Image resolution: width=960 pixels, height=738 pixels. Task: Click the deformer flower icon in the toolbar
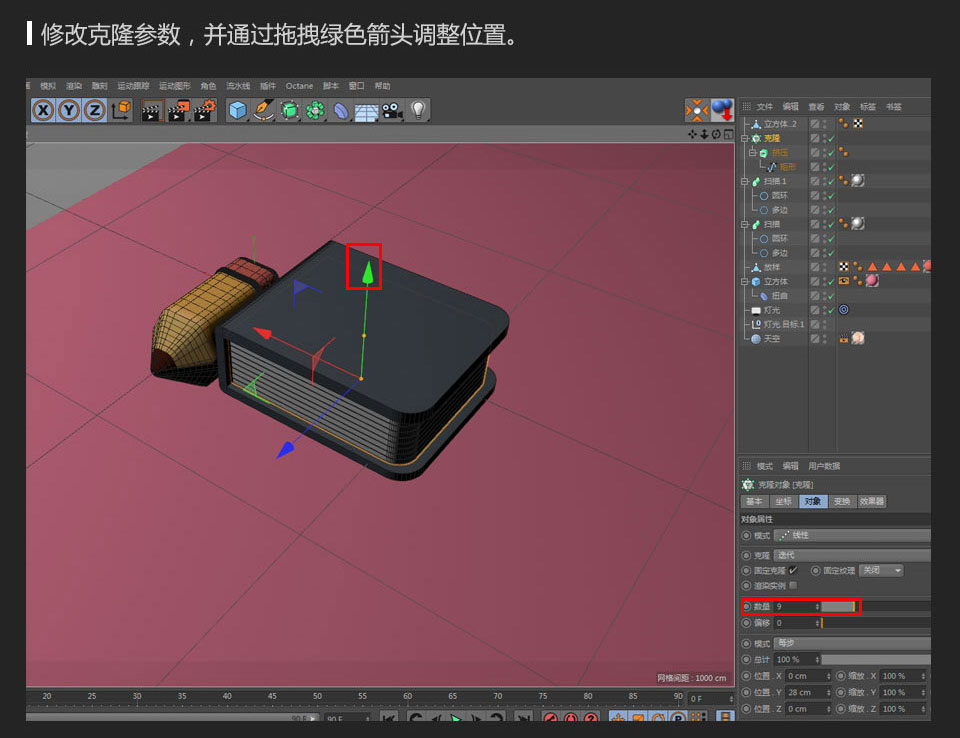coord(314,109)
